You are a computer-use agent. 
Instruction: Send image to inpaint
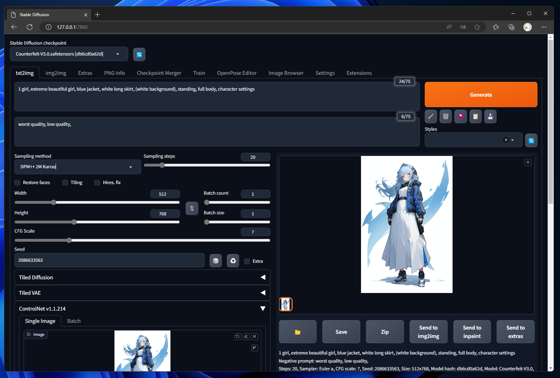472,332
